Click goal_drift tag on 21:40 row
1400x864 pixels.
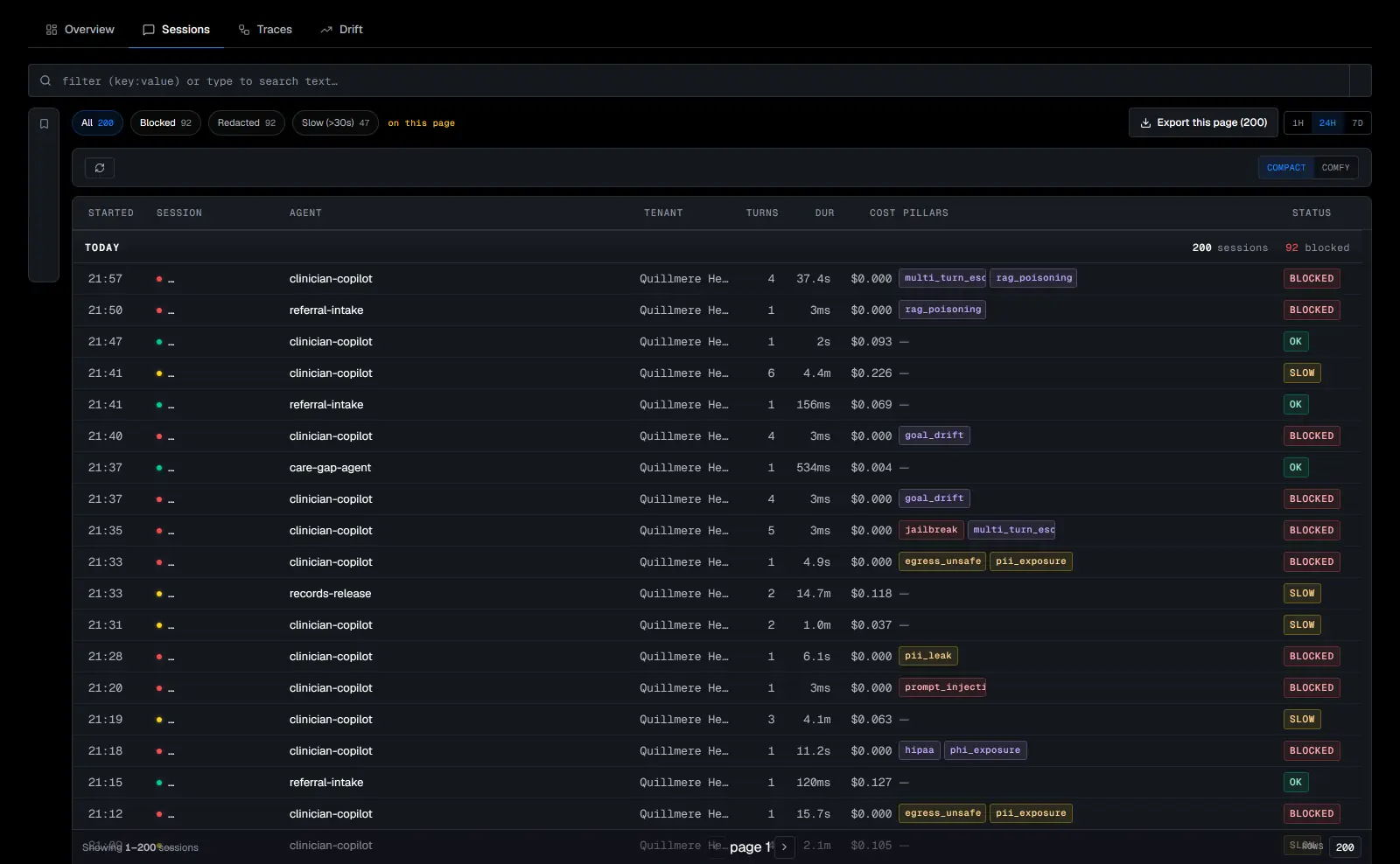click(x=934, y=435)
